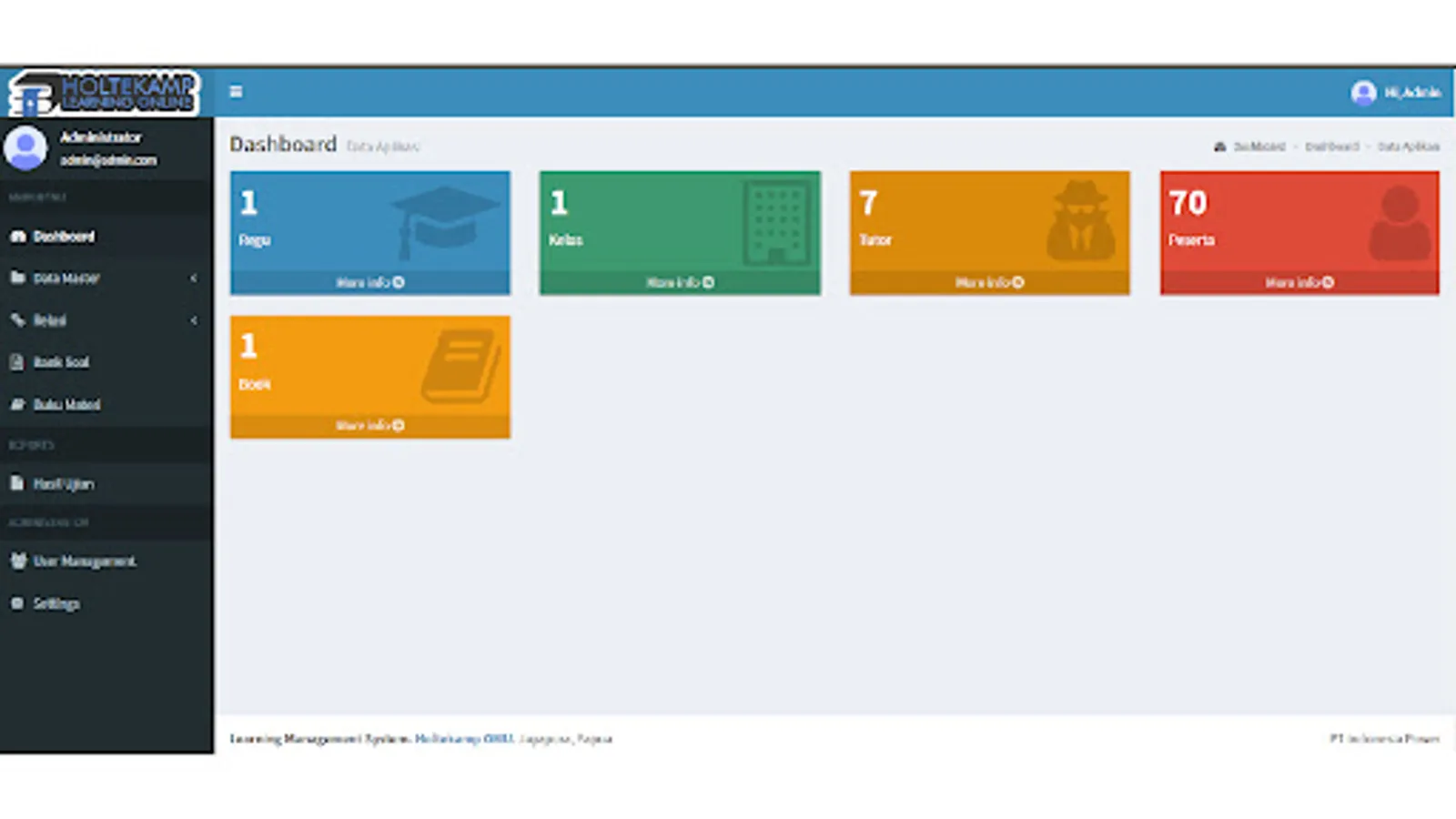Click the second Dashboard breadcrumb entry

click(1332, 147)
